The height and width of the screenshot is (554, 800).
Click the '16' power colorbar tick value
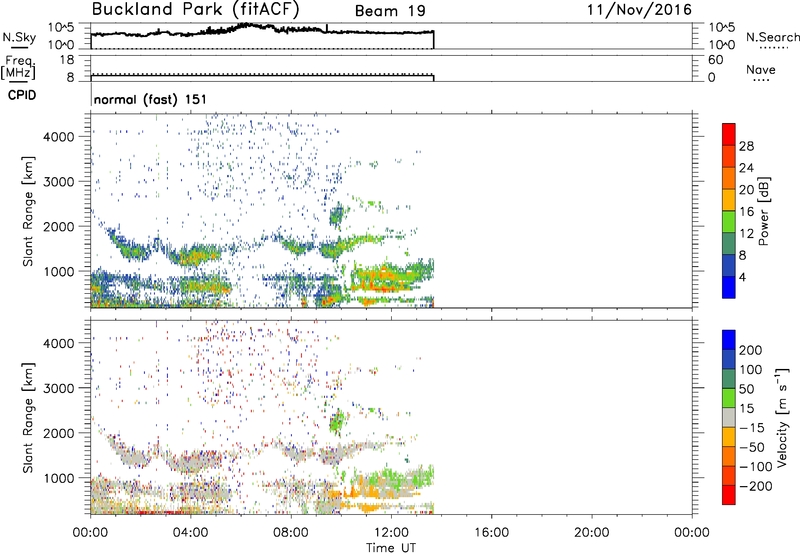pos(746,212)
